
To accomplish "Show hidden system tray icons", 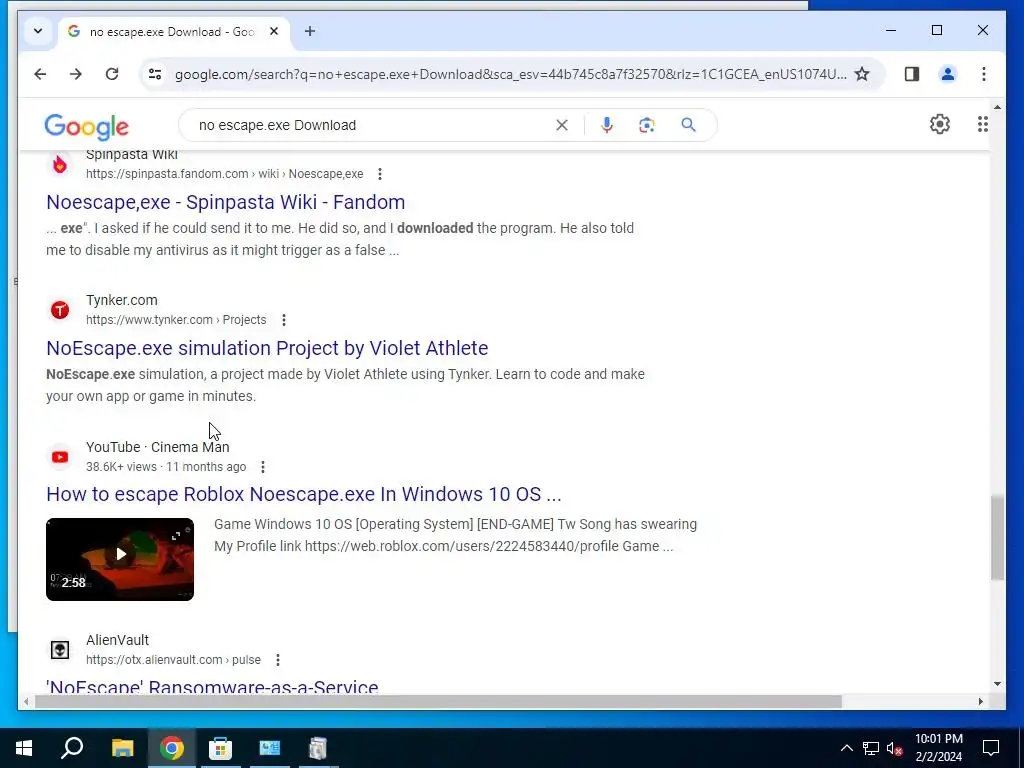I will 846,748.
